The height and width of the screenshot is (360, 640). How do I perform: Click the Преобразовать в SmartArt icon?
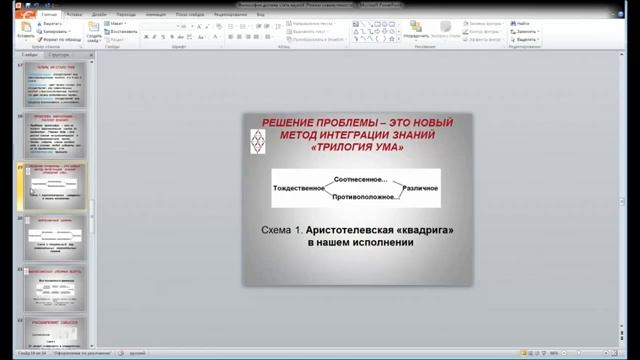(x=289, y=39)
